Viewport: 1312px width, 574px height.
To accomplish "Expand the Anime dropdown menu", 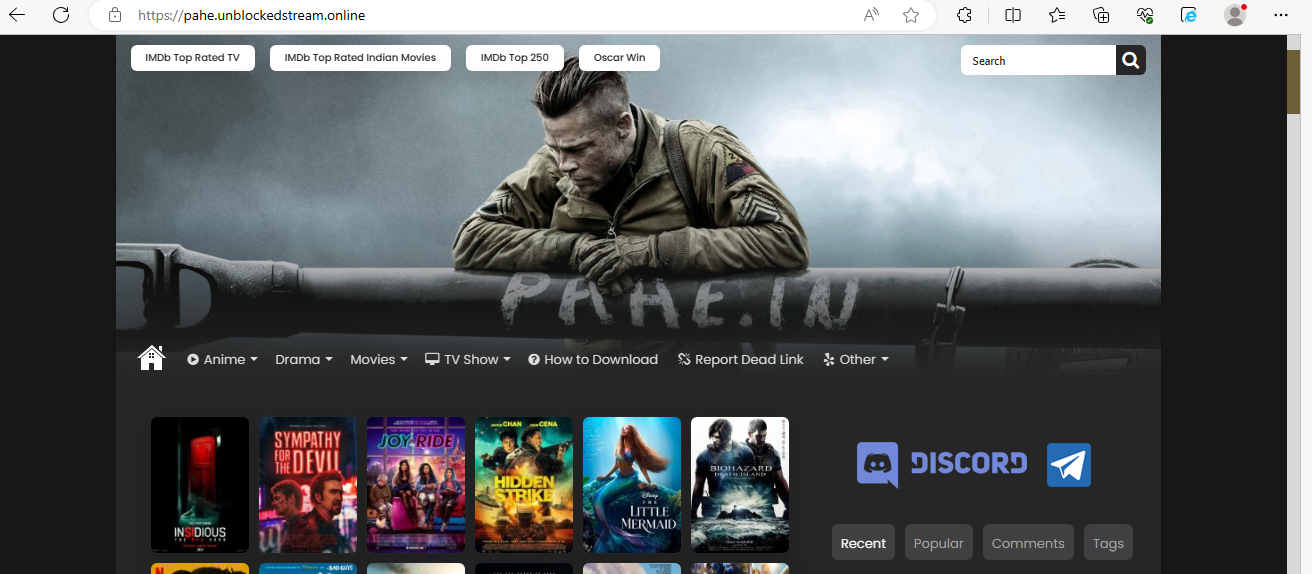I will click(222, 360).
